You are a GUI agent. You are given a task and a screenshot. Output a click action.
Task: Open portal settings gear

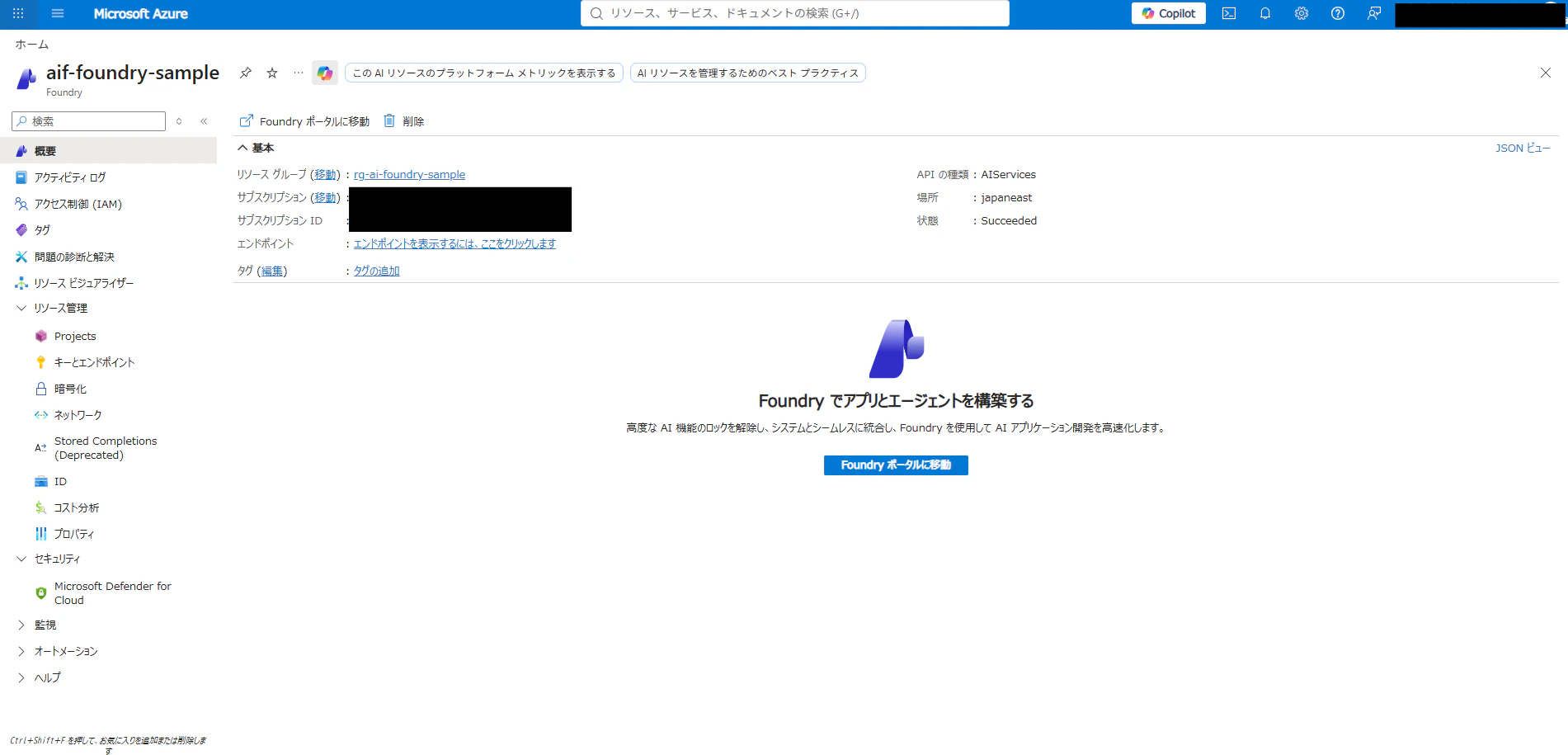(x=1302, y=13)
